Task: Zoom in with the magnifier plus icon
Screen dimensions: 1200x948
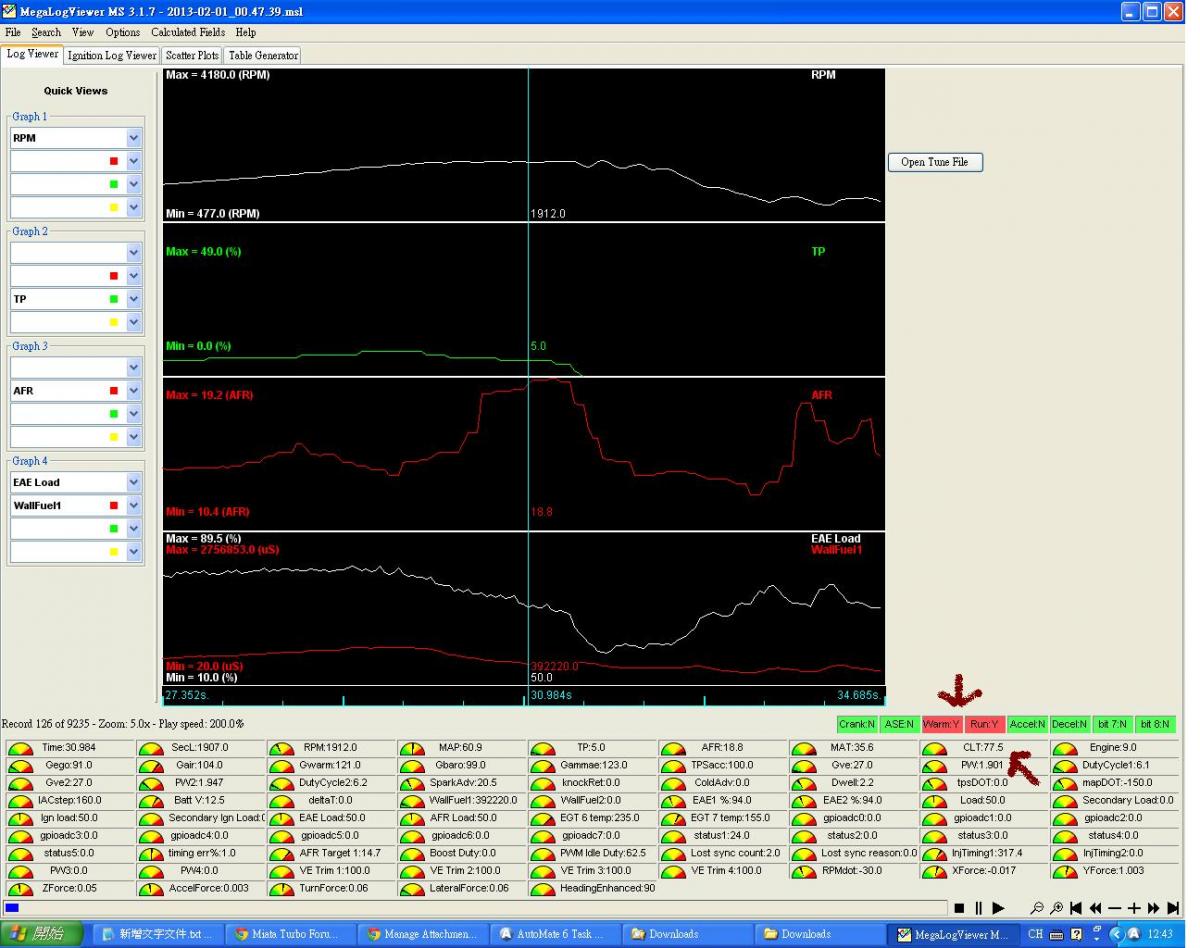Action: tap(1056, 908)
